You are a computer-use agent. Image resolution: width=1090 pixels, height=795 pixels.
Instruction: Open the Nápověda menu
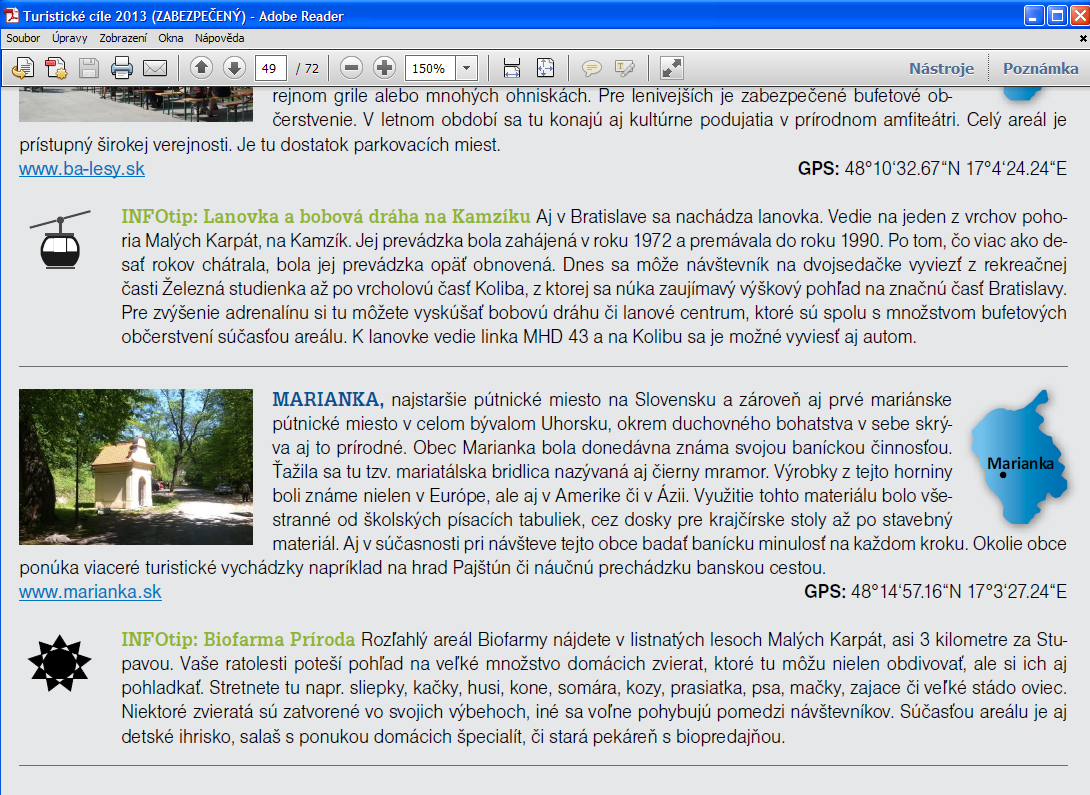click(219, 38)
